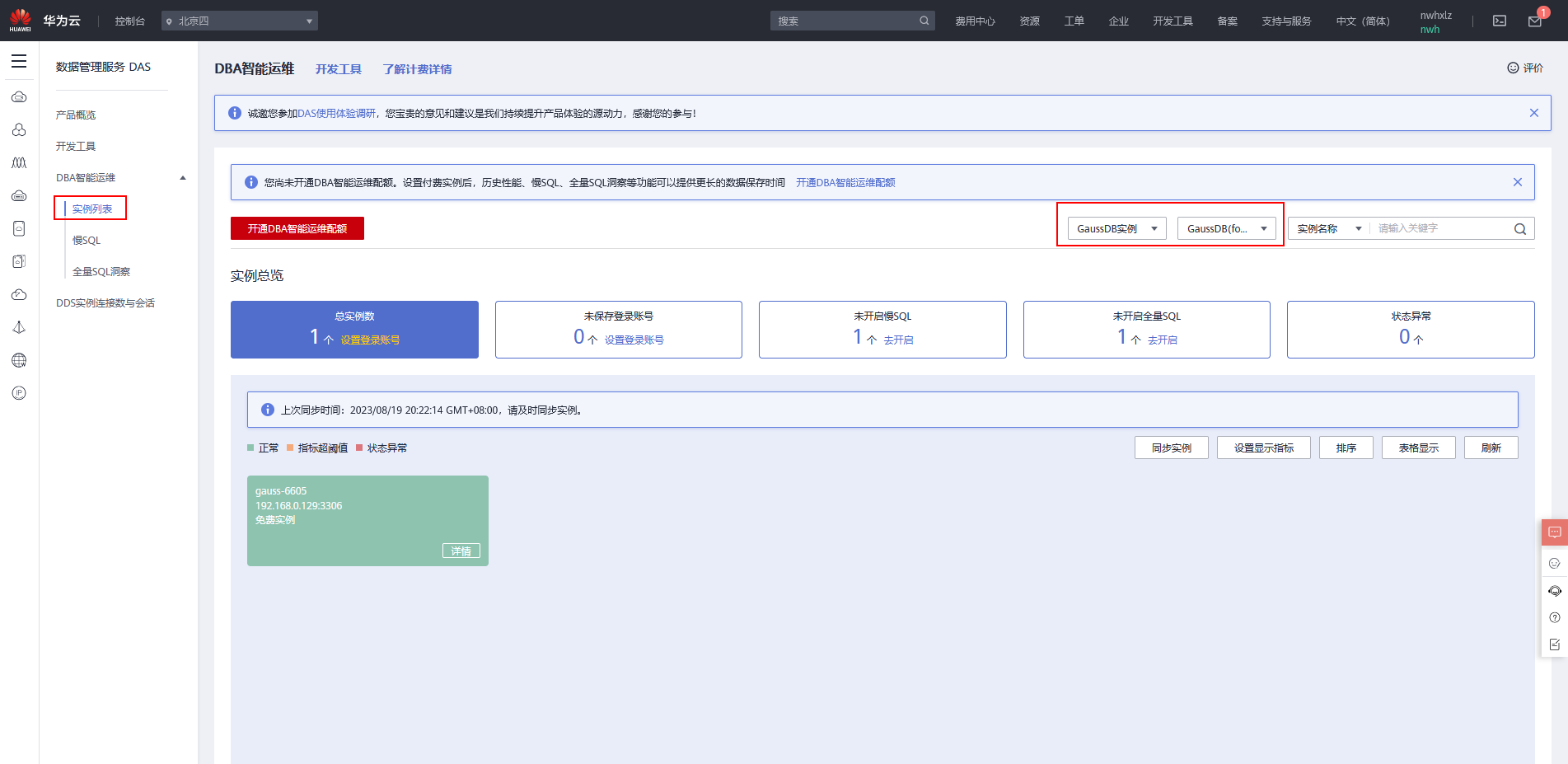Image resolution: width=1568 pixels, height=764 pixels.
Task: Open the 开发工具 link beside page title
Action: (x=339, y=69)
